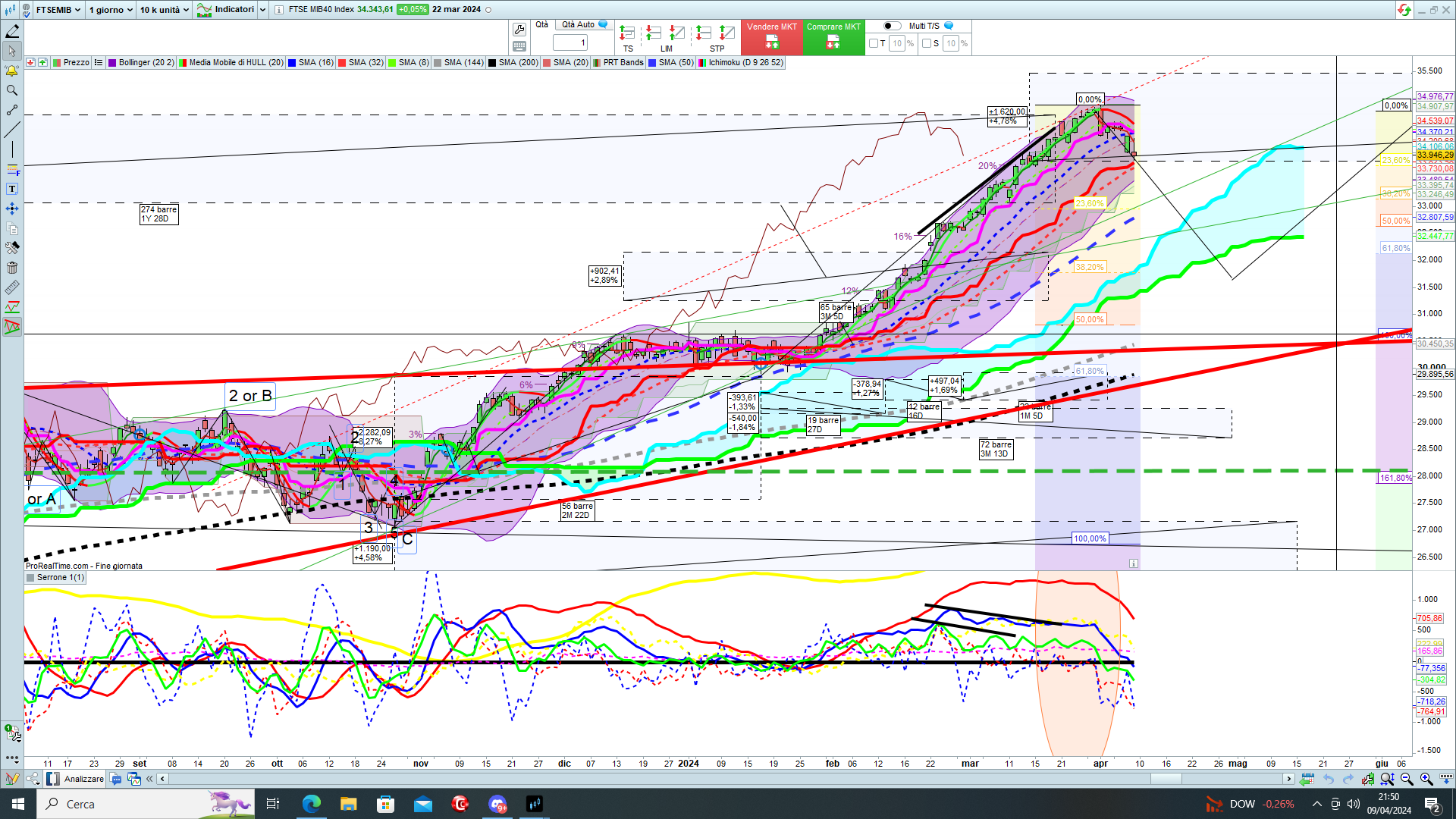Click the first LIM limit order icon
The height and width of the screenshot is (819, 1456).
click(653, 33)
